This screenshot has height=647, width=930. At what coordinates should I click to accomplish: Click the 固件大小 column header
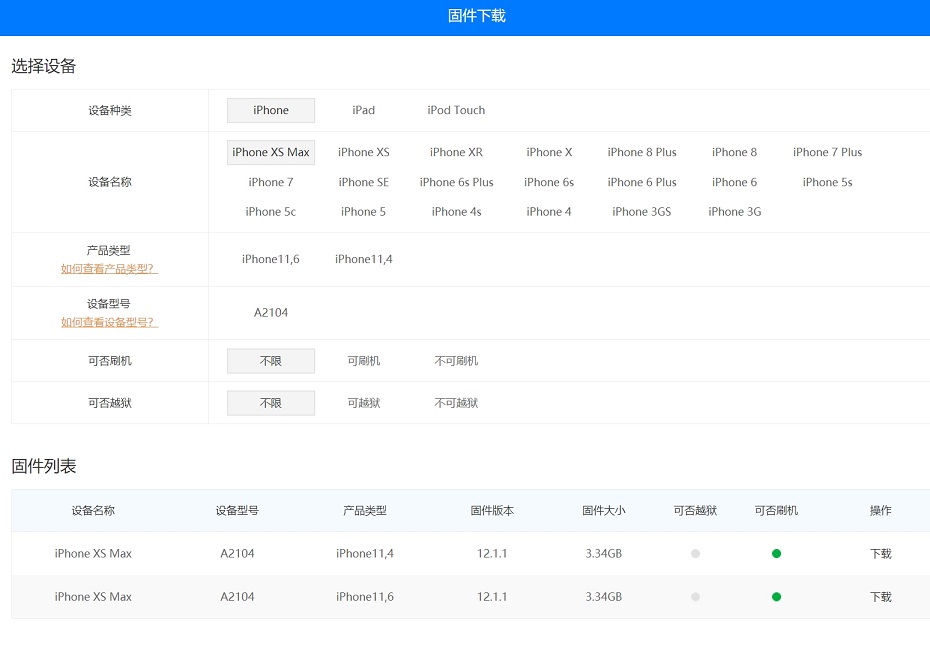pos(603,511)
